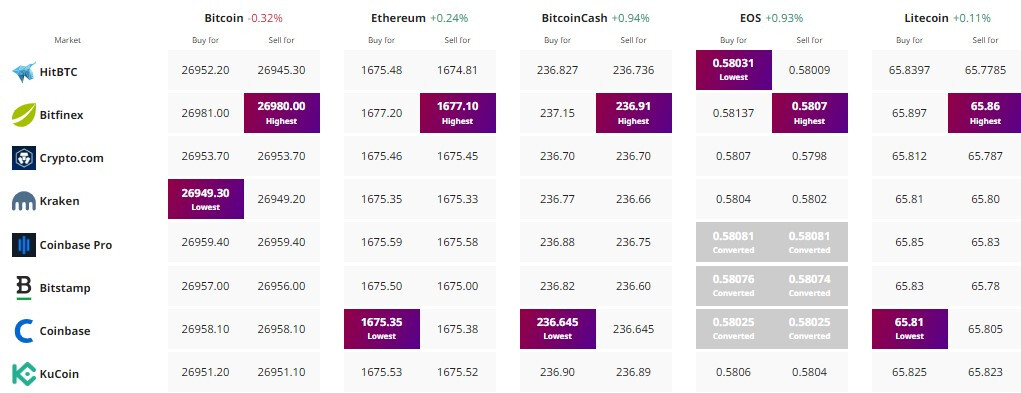The width and height of the screenshot is (1021, 393).
Task: Click the green Bitfinex leaf logo
Action: 23,115
